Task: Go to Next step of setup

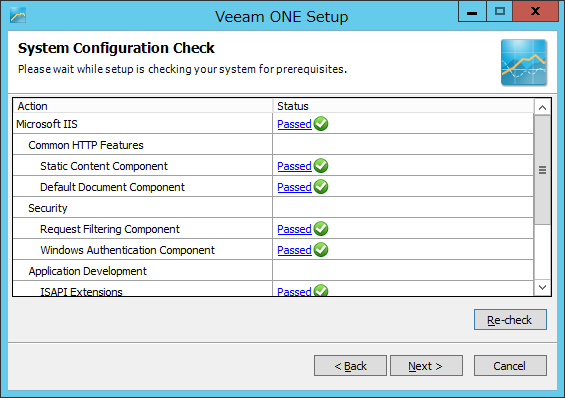Action: coord(426,366)
